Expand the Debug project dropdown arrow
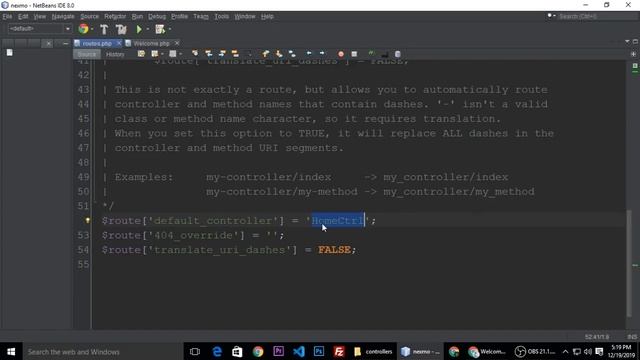Viewport: 640px width, 360px height. click(x=170, y=29)
